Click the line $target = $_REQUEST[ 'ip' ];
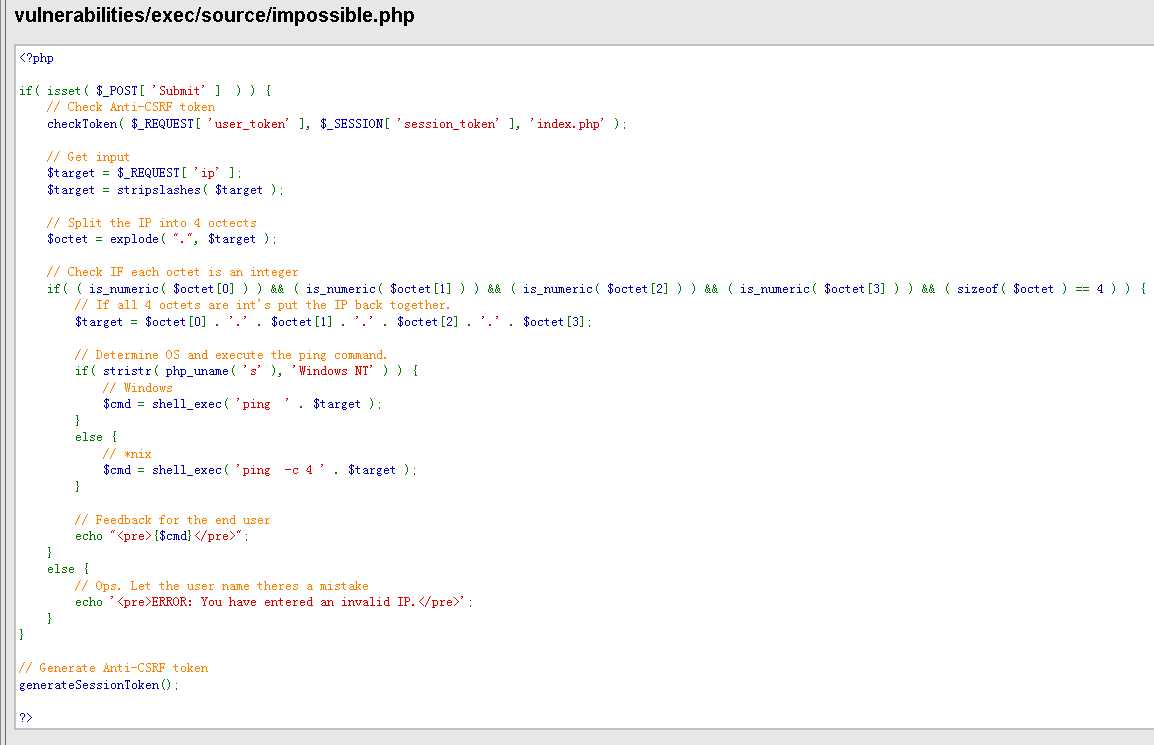 click(x=144, y=173)
